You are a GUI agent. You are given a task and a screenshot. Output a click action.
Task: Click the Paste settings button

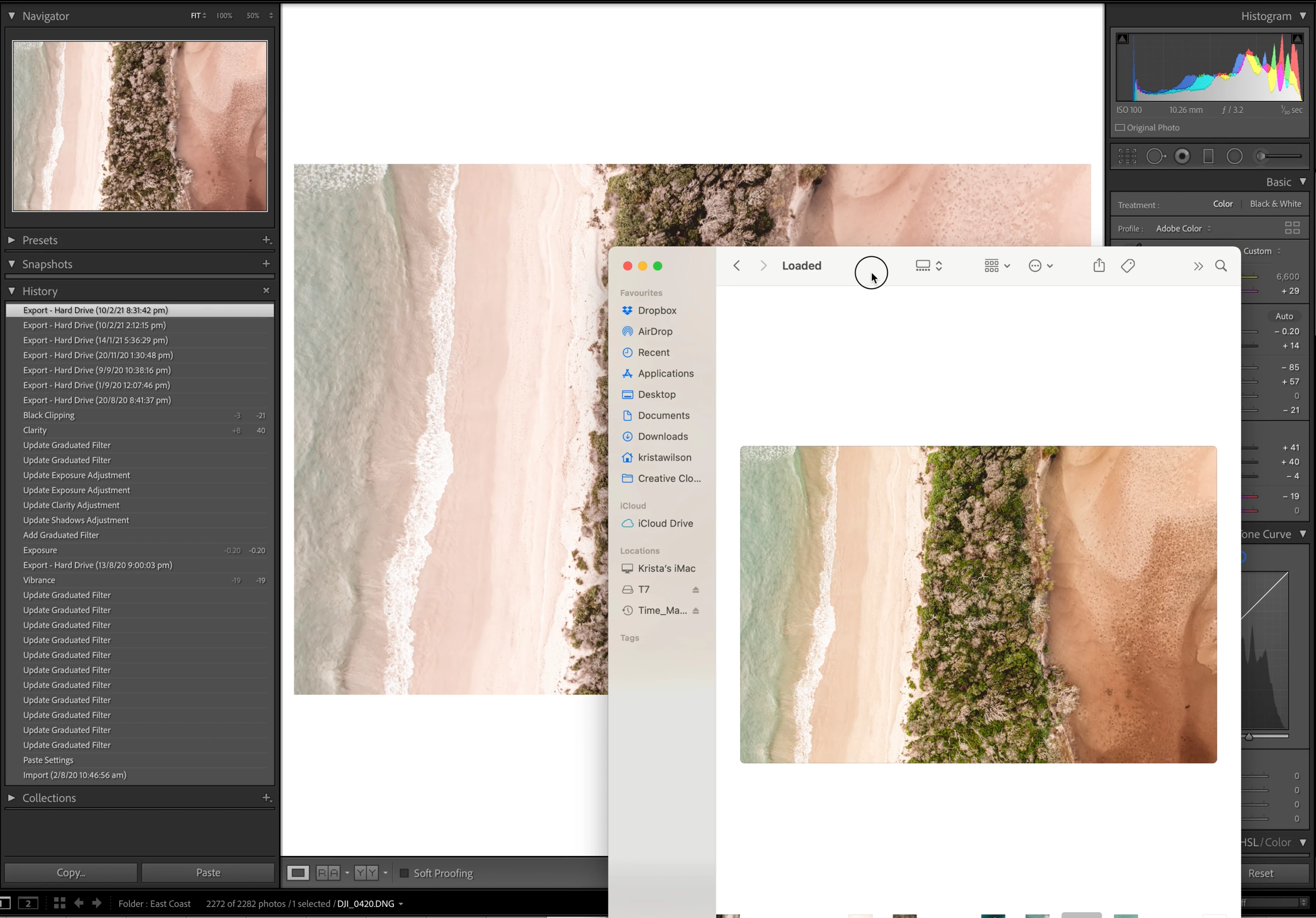point(208,872)
